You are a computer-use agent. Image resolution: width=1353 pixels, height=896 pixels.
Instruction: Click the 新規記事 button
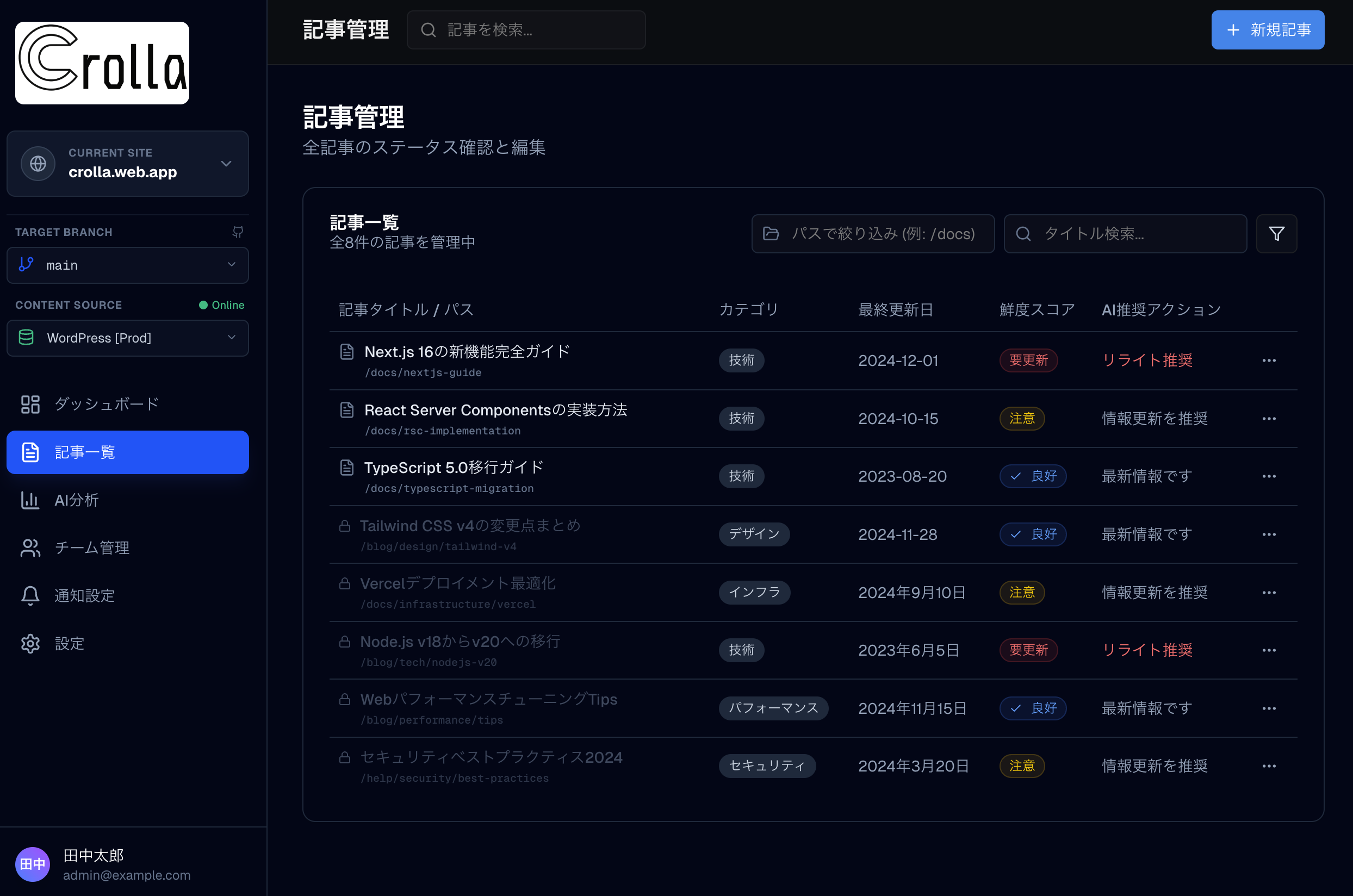click(x=1267, y=30)
